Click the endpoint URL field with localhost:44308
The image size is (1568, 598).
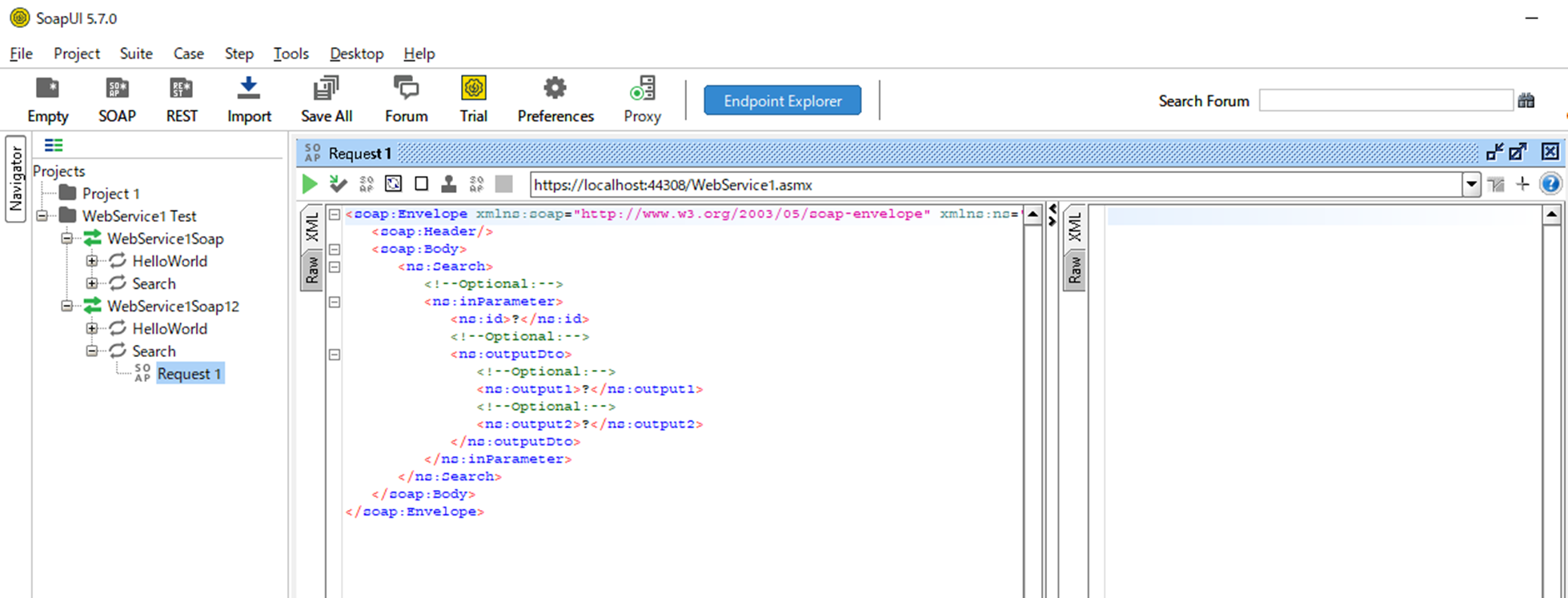tap(996, 185)
